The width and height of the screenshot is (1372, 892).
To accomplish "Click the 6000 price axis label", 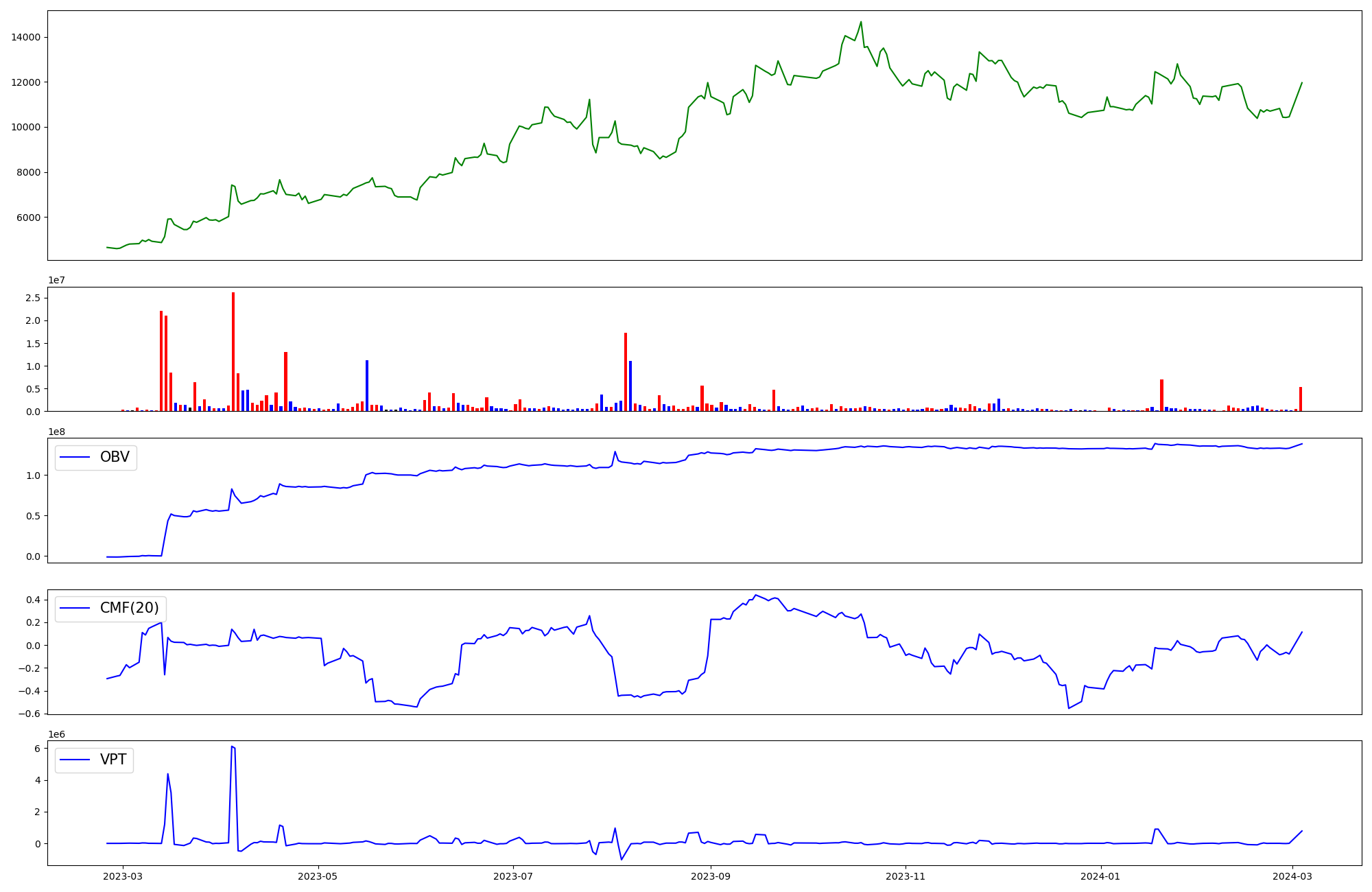I will tap(28, 218).
